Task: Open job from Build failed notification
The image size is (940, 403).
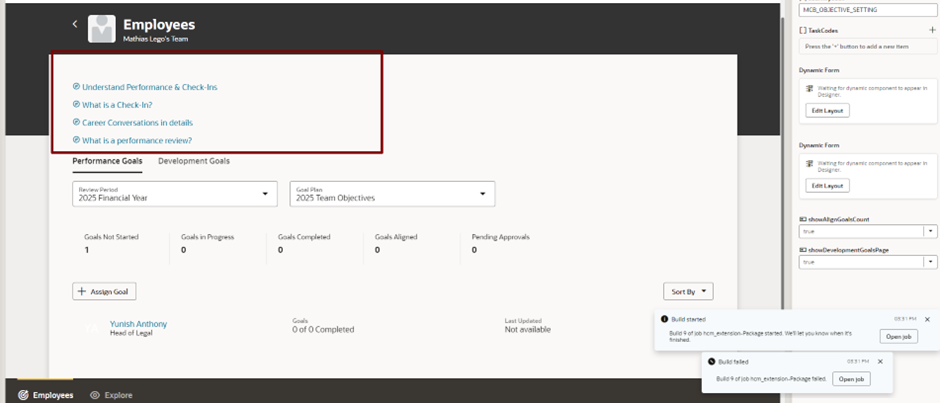Action: (851, 379)
